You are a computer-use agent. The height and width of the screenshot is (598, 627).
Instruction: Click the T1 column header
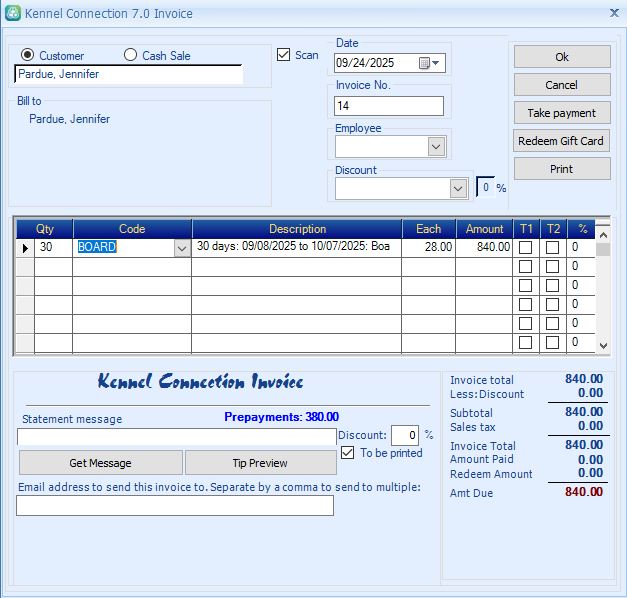pos(526,229)
